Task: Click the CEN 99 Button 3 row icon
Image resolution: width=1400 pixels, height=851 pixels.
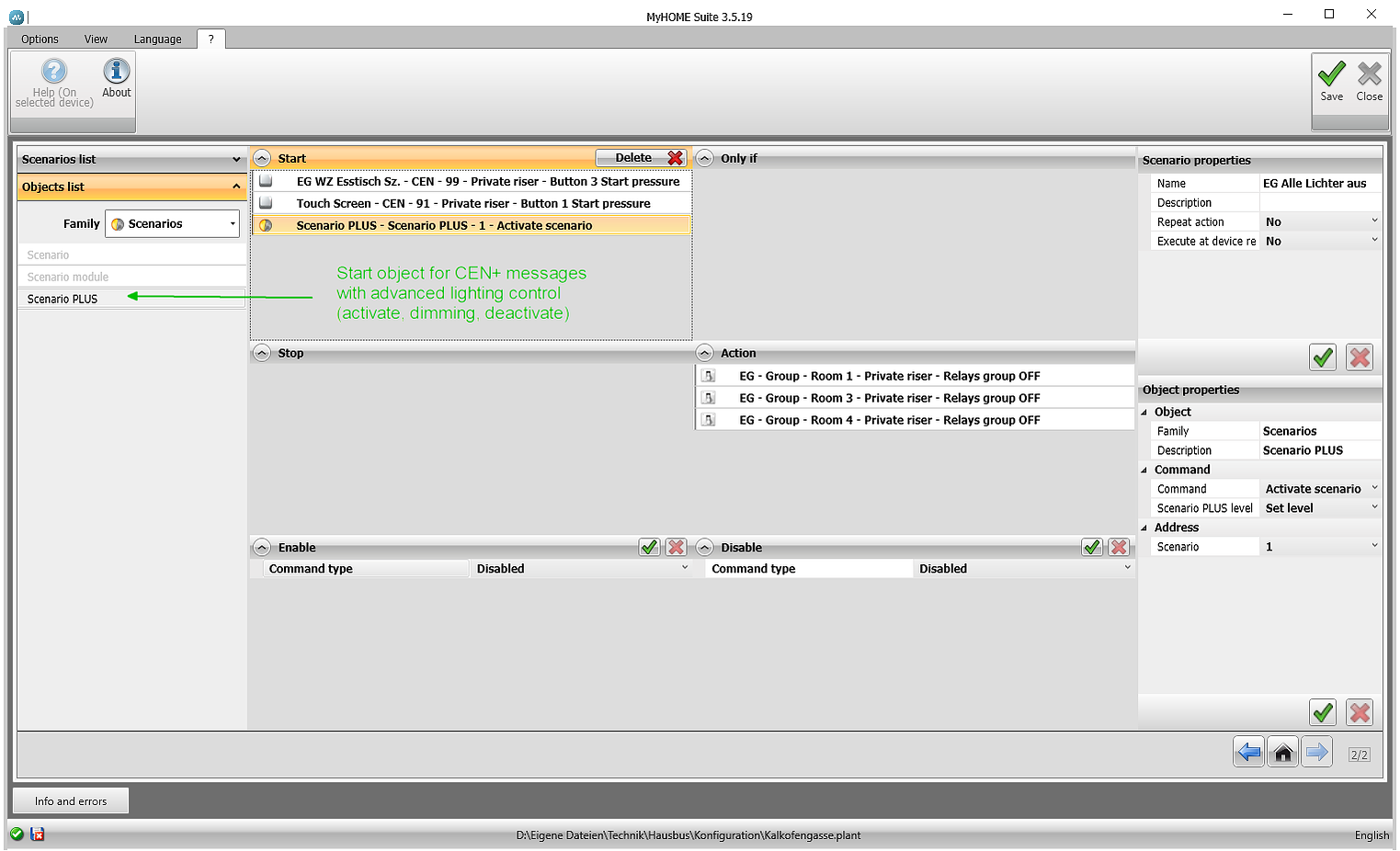Action: tap(266, 181)
